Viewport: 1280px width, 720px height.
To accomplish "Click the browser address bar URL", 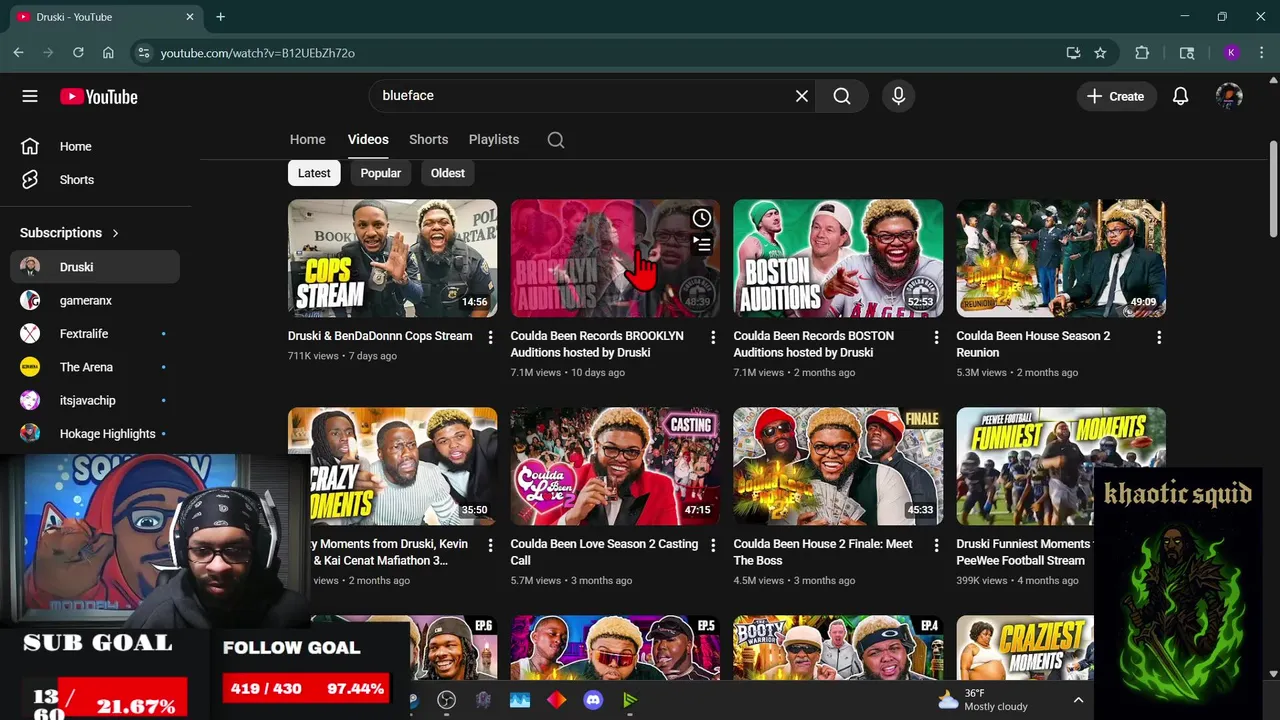I will 257,53.
